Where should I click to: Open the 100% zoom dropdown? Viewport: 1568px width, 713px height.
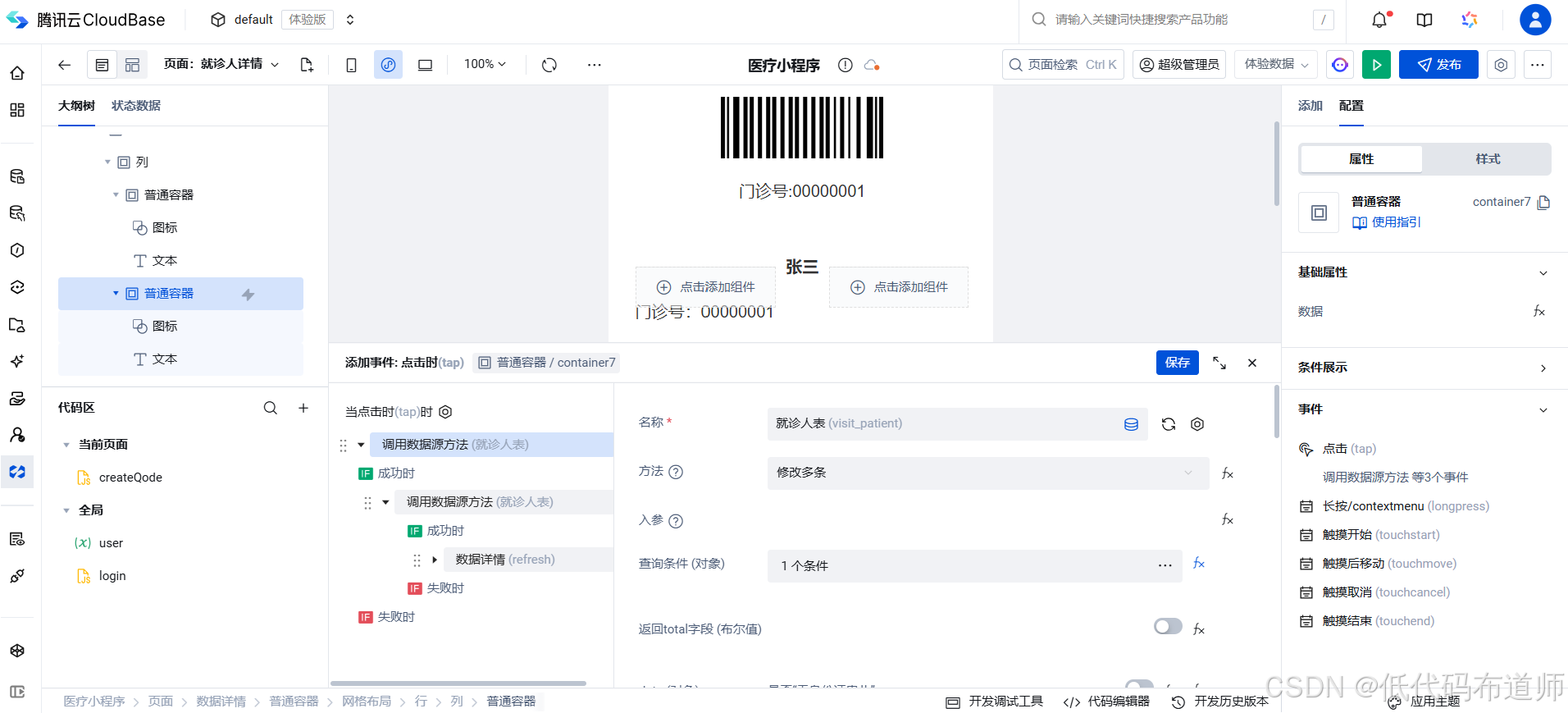tap(485, 64)
